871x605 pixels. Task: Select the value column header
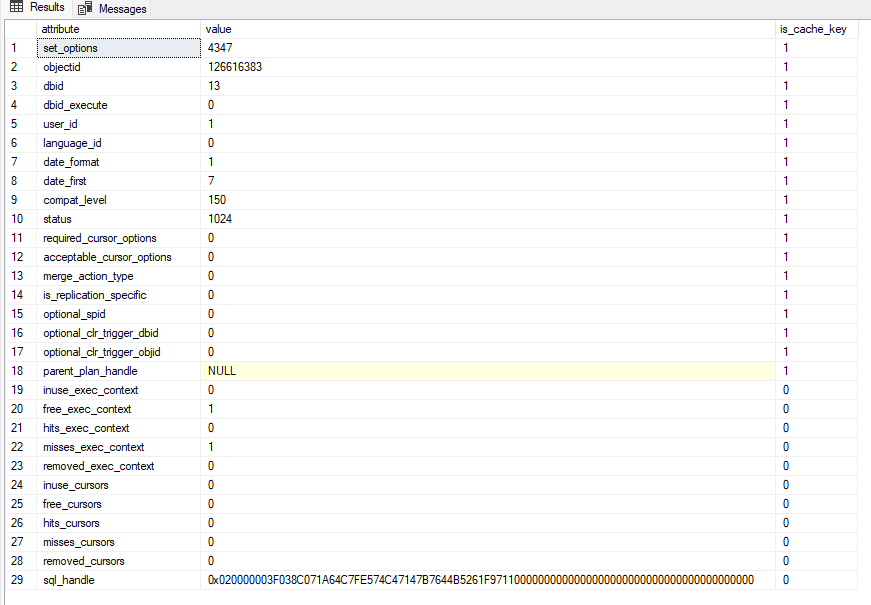point(488,29)
